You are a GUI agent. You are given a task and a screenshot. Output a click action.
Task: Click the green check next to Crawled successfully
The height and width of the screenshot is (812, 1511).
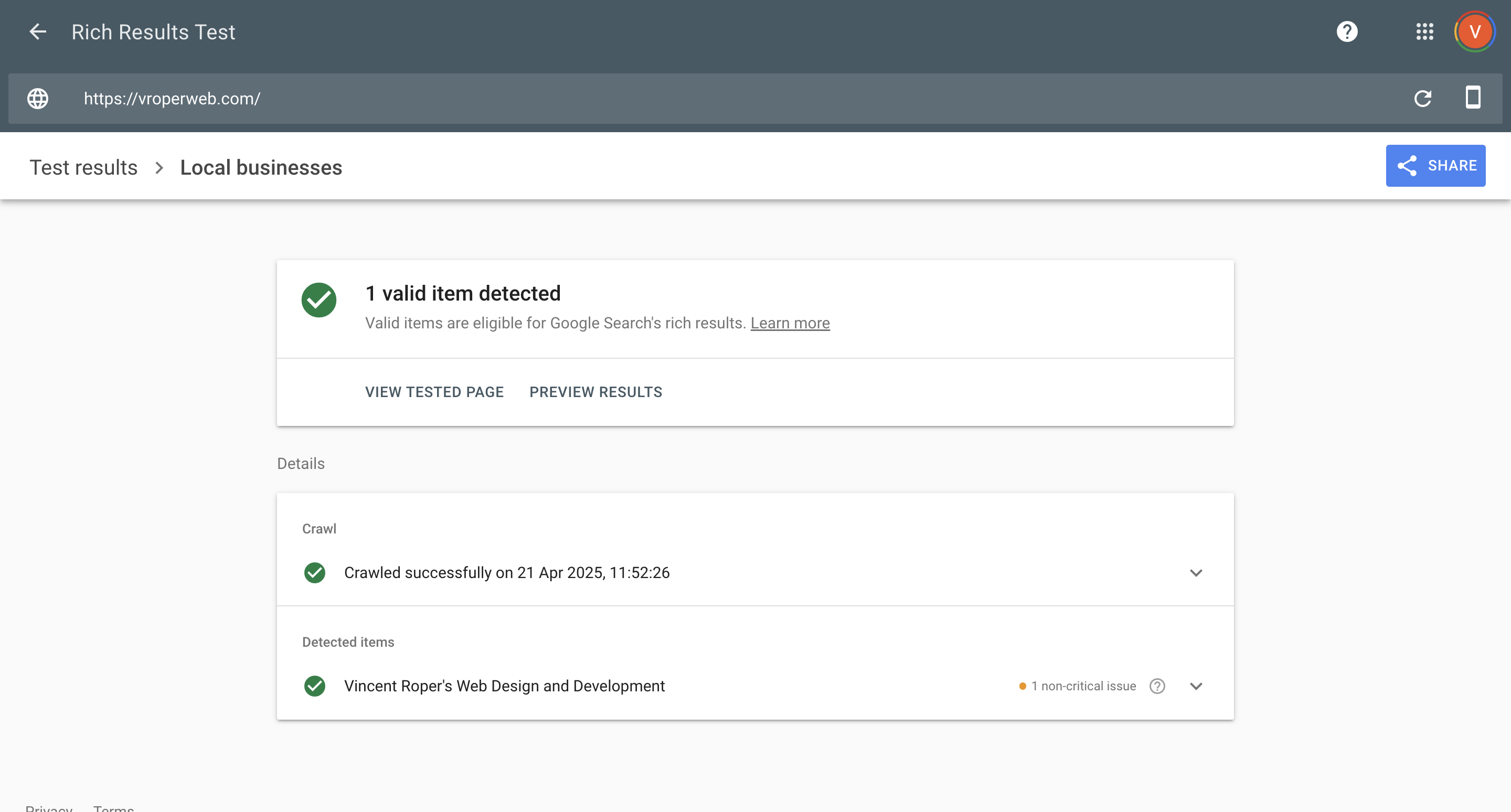315,573
